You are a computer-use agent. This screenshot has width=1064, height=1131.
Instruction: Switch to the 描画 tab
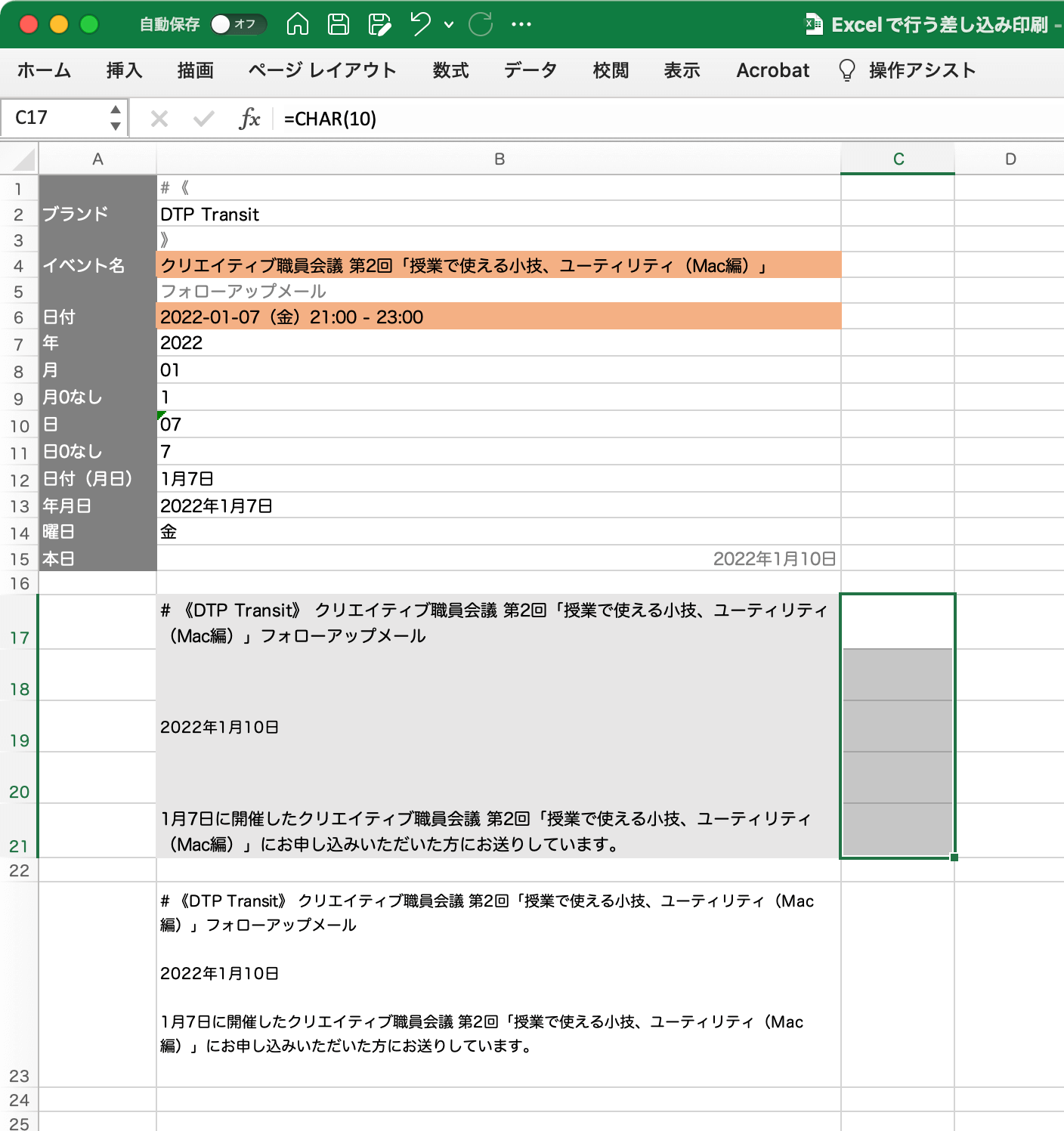[196, 70]
